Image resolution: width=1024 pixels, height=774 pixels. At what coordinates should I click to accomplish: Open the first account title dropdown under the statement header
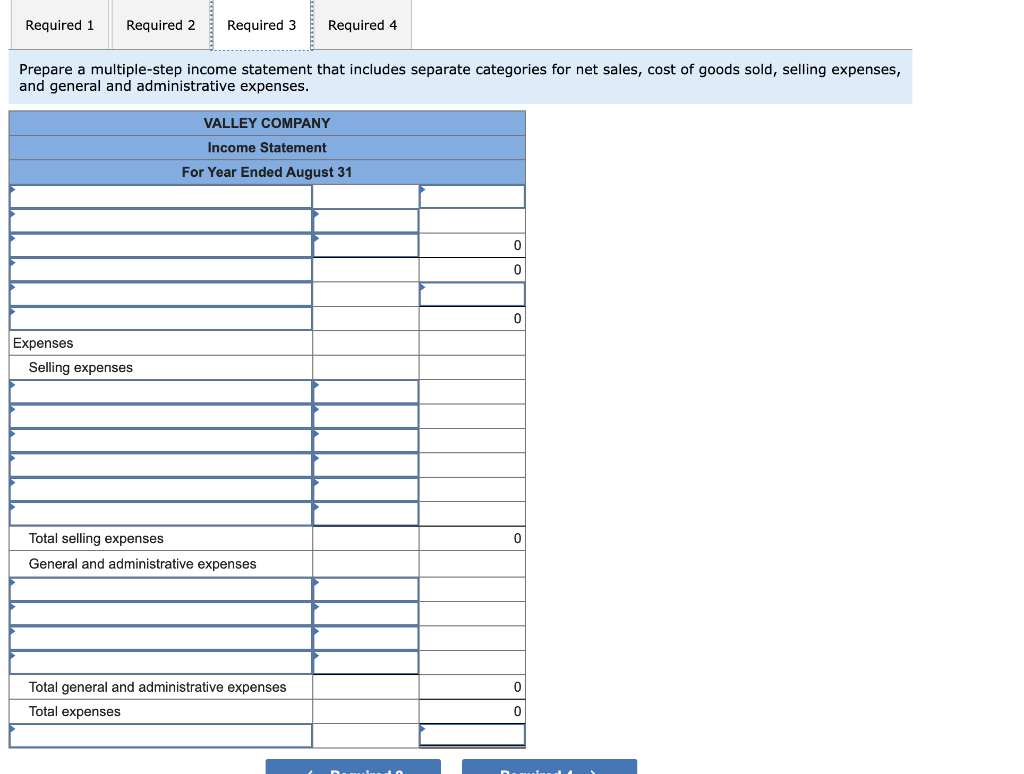pyautogui.click(x=160, y=196)
